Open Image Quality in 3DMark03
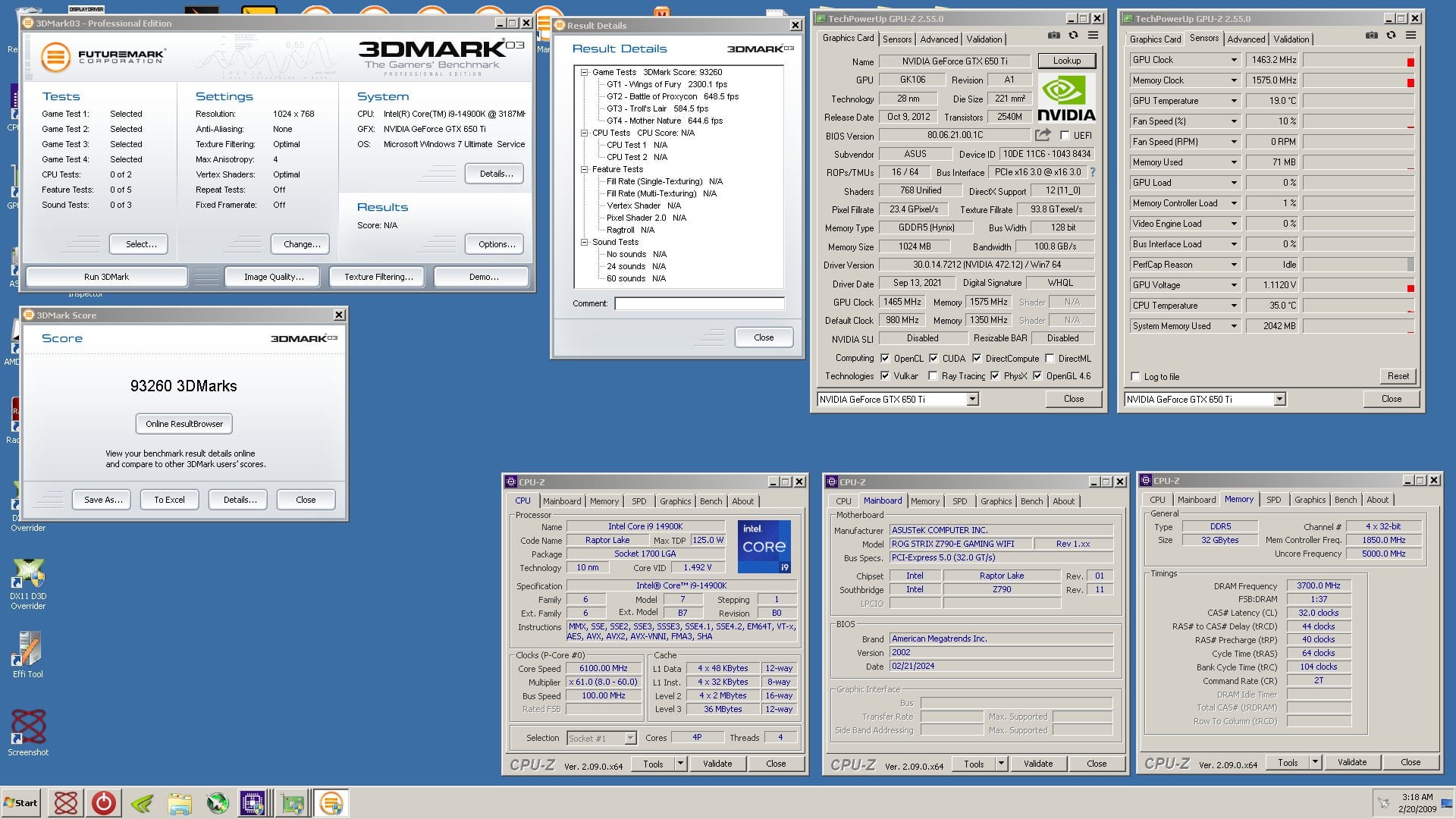Screen dimensions: 1456x819 274,277
